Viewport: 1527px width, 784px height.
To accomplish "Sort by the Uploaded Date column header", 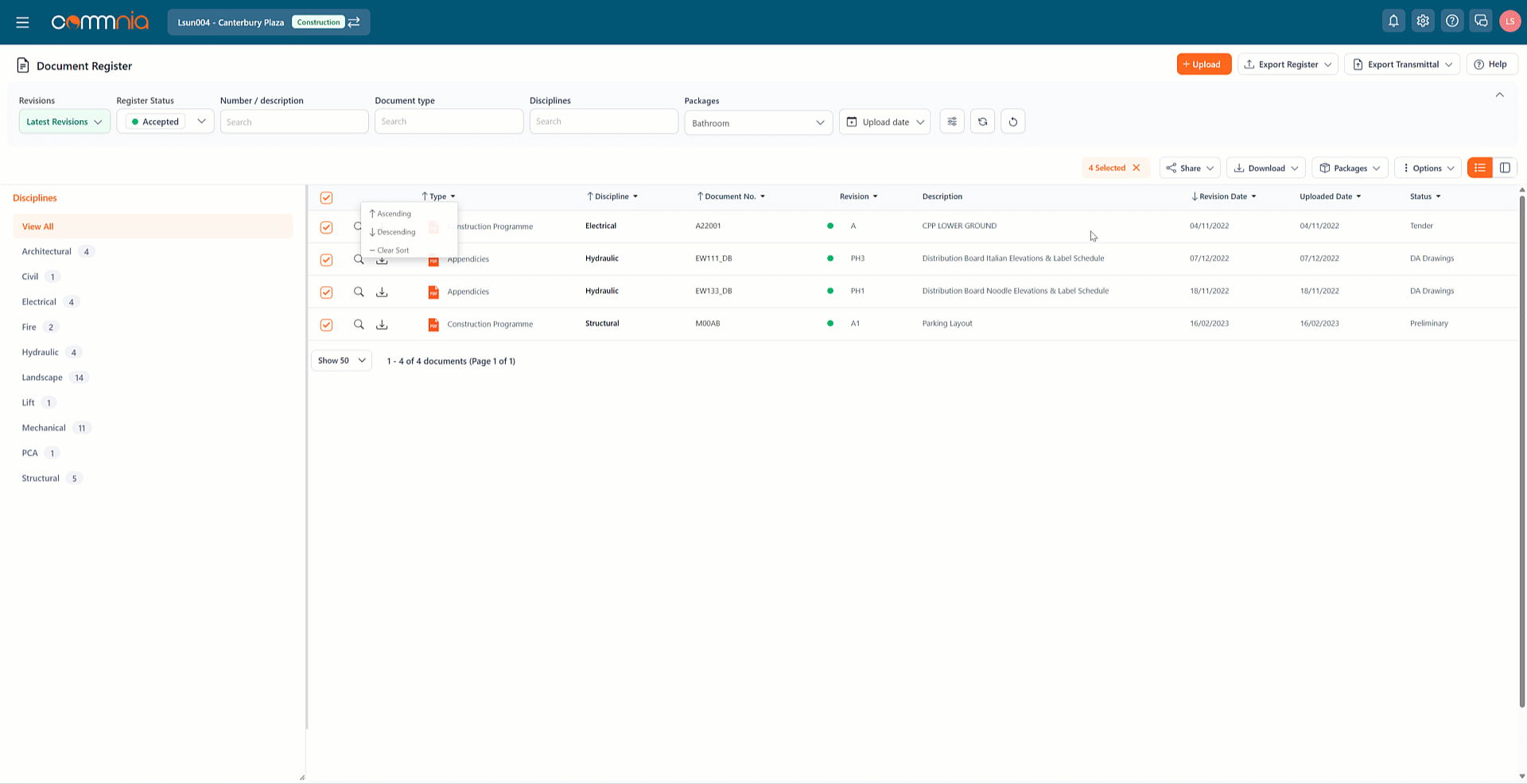I will pos(1330,196).
